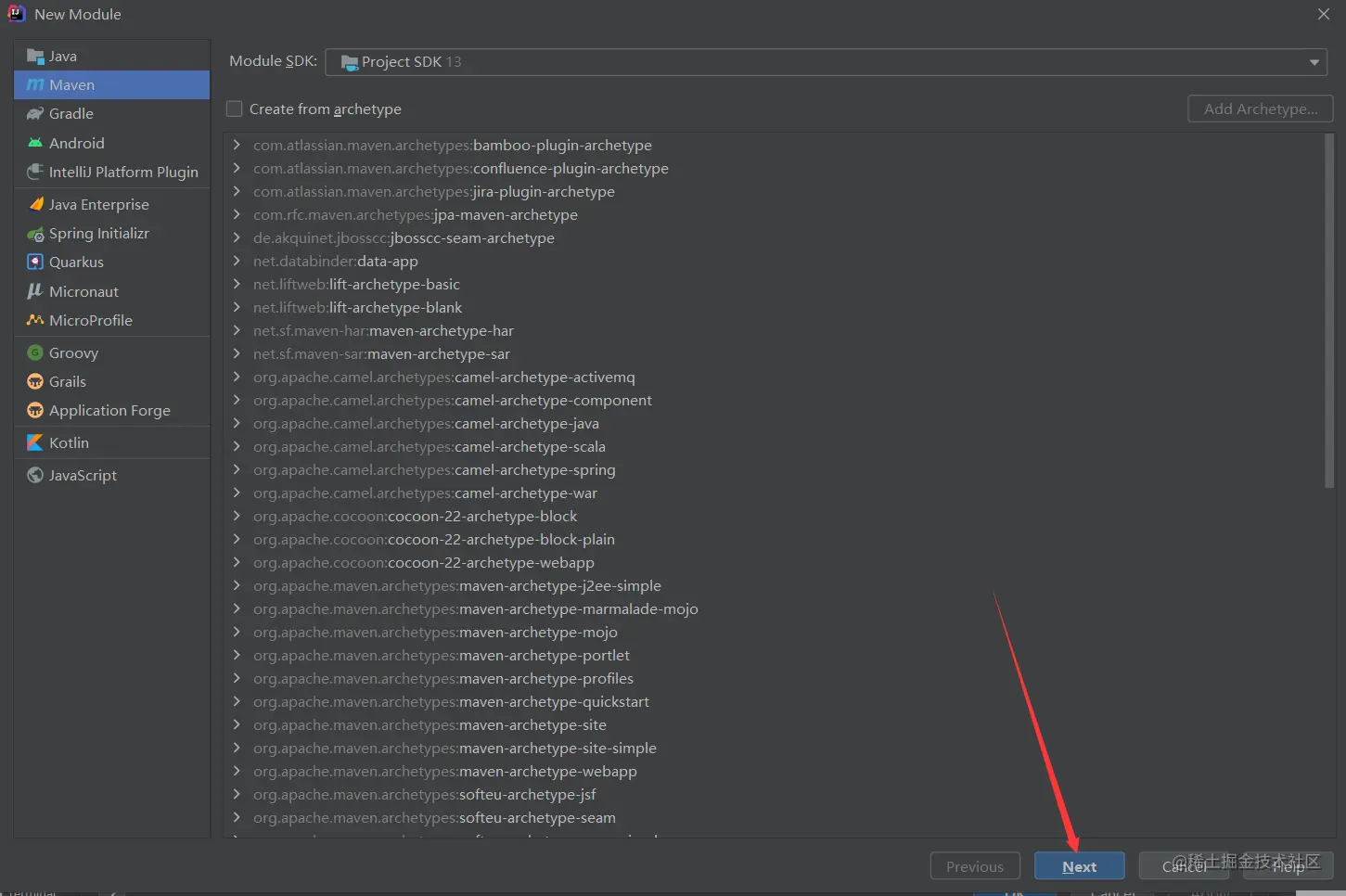Screen dimensions: 1346x896
Task: Select cocoon-22-archetype-webapp row
Action: (775, 562)
